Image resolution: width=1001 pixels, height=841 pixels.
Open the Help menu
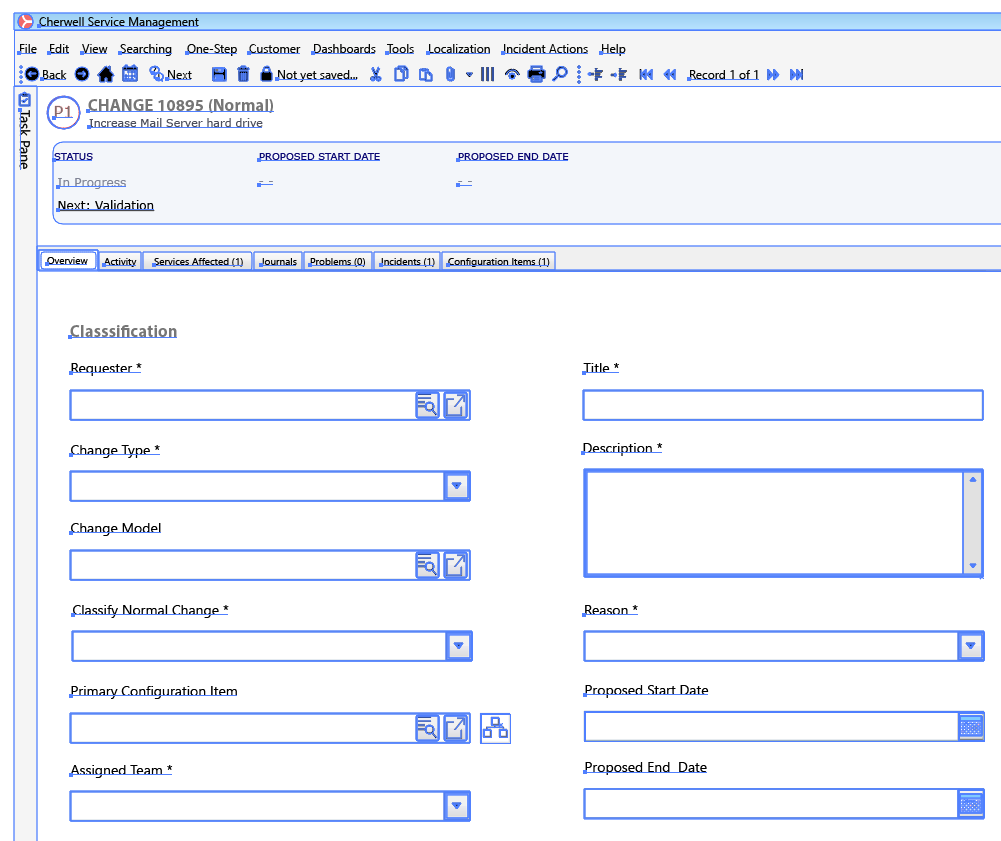click(x=613, y=49)
